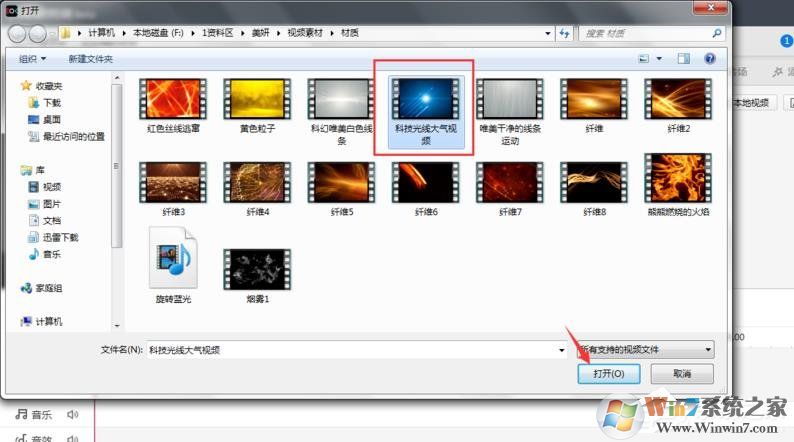Viewport: 794px width, 442px height.
Task: Click 本地视频 button in background window
Action: click(752, 103)
